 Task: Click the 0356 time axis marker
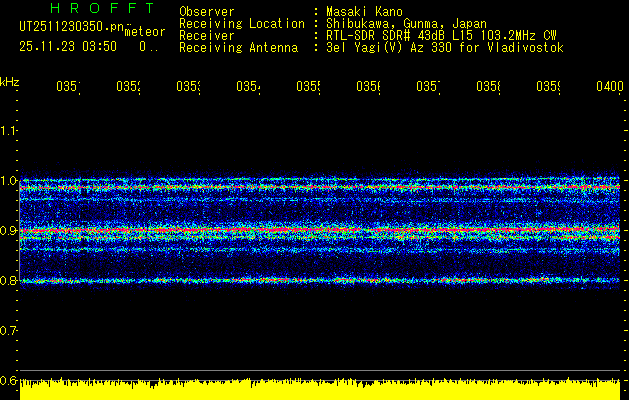click(x=368, y=86)
